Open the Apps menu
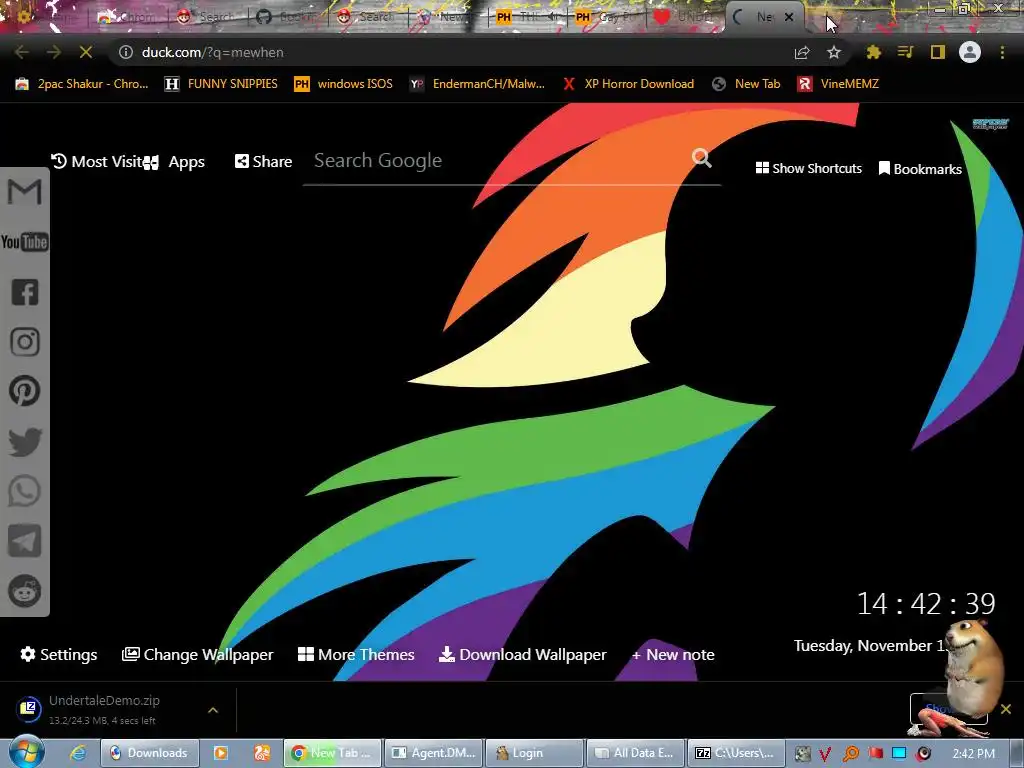The height and width of the screenshot is (768, 1024). 174,162
